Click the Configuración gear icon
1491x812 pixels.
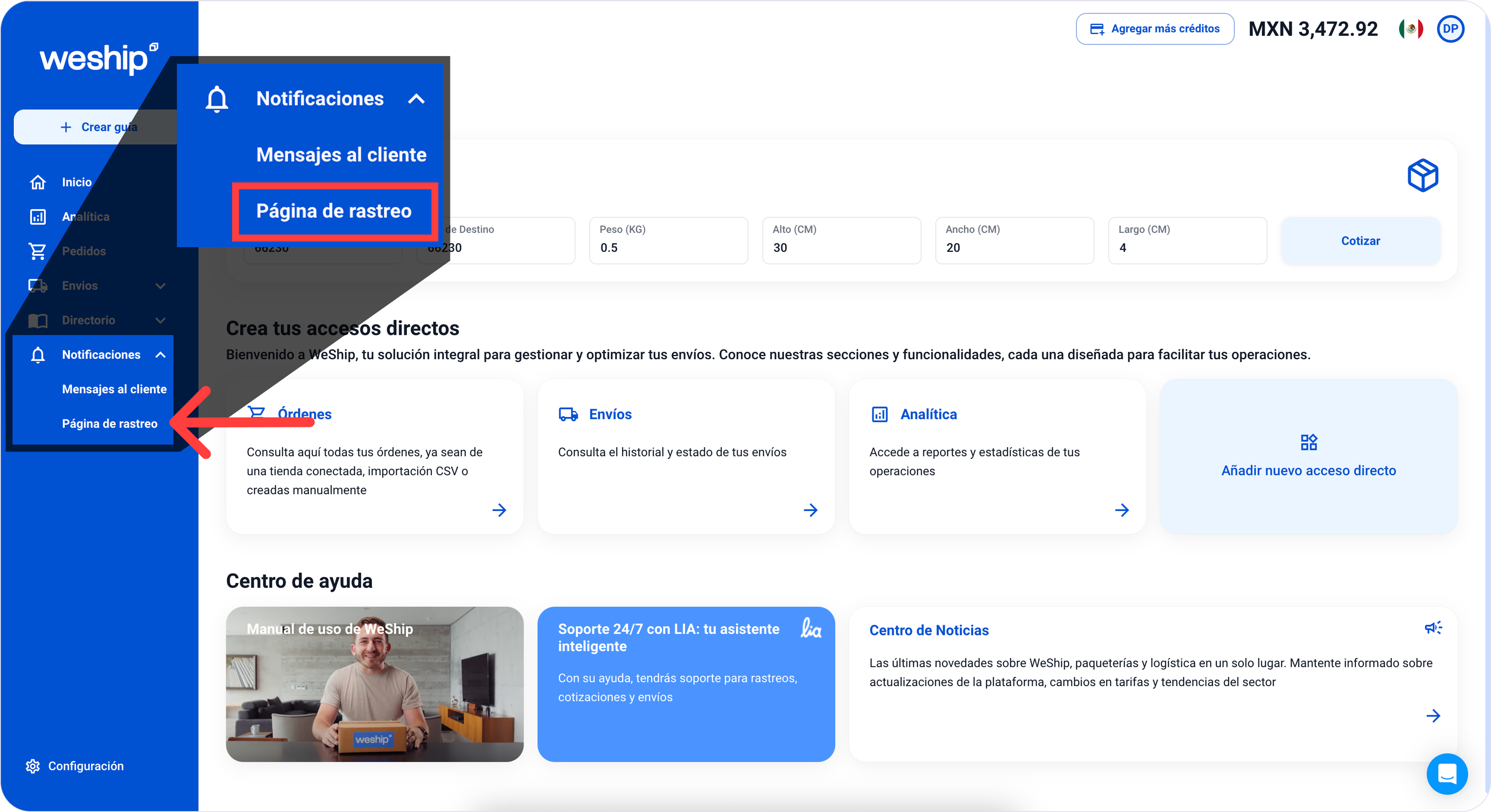[32, 766]
